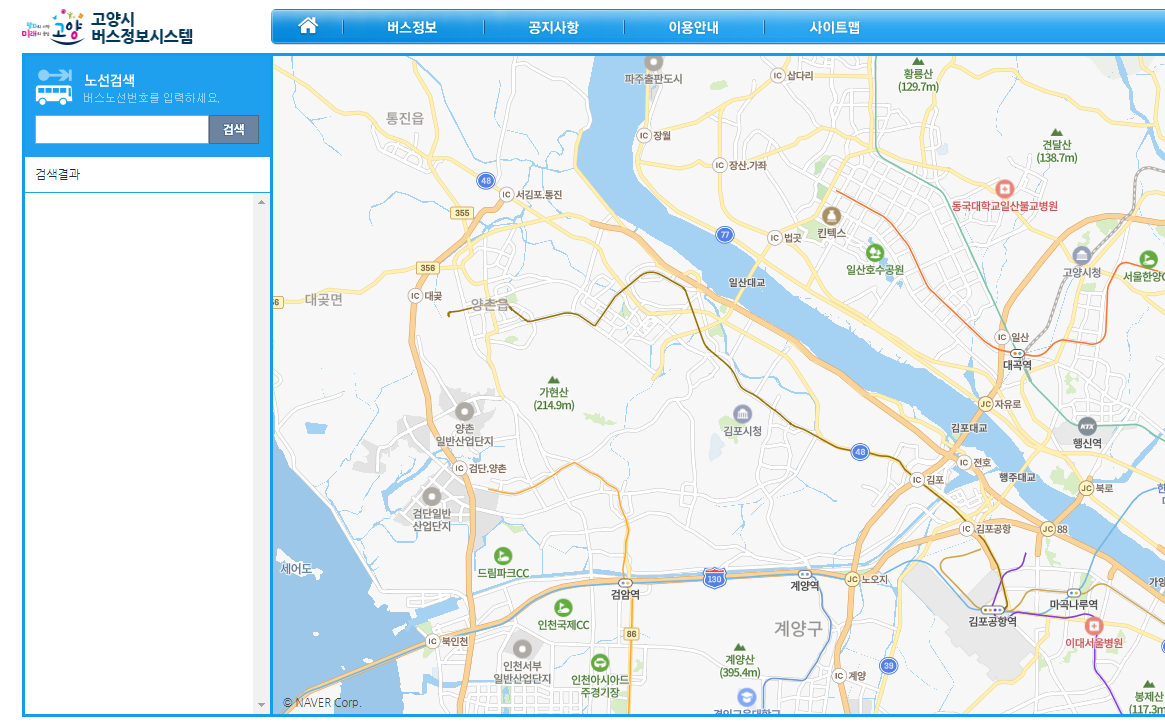Click the 계양산 mountain icon
This screenshot has width=1165, height=727.
click(739, 647)
